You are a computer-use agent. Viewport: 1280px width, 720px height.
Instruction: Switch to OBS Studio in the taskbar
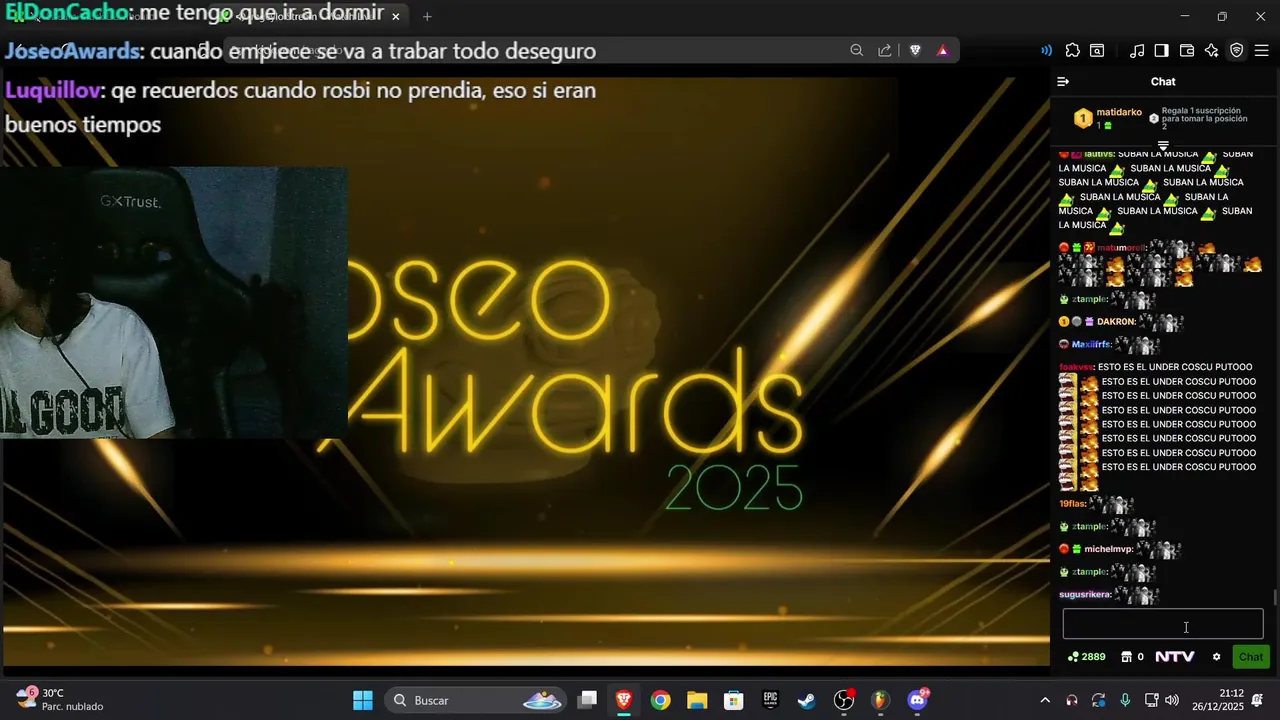(844, 700)
